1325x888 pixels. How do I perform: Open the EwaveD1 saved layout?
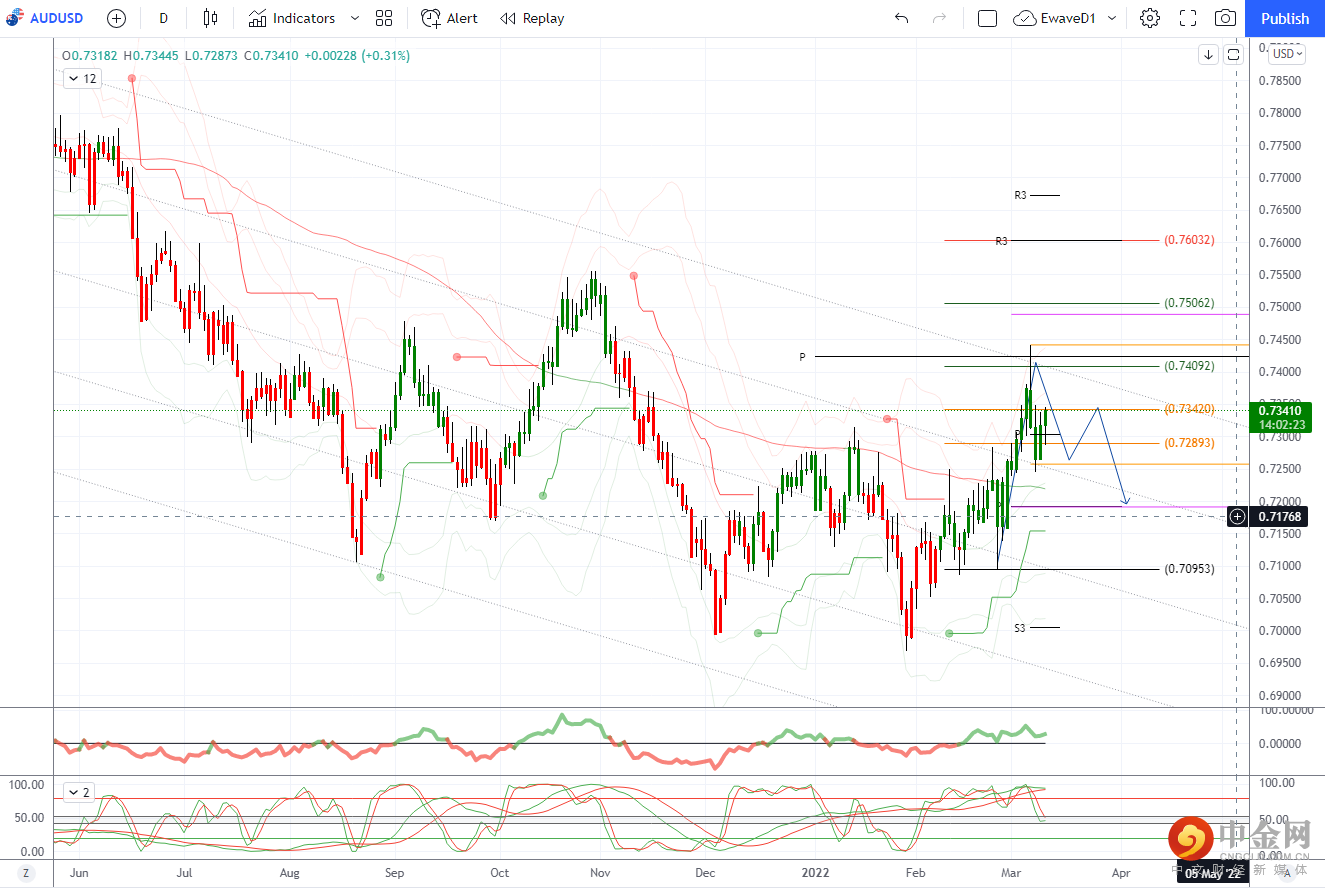1054,18
